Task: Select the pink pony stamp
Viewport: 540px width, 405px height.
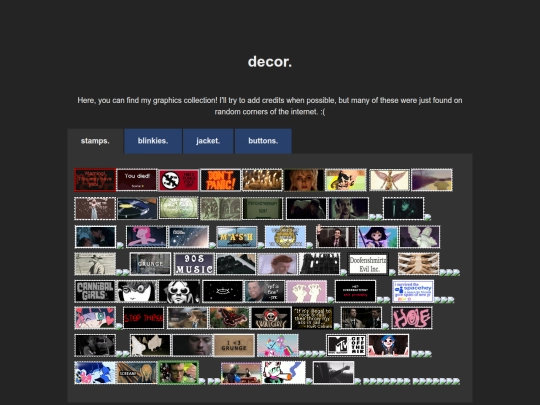Action: (x=146, y=237)
